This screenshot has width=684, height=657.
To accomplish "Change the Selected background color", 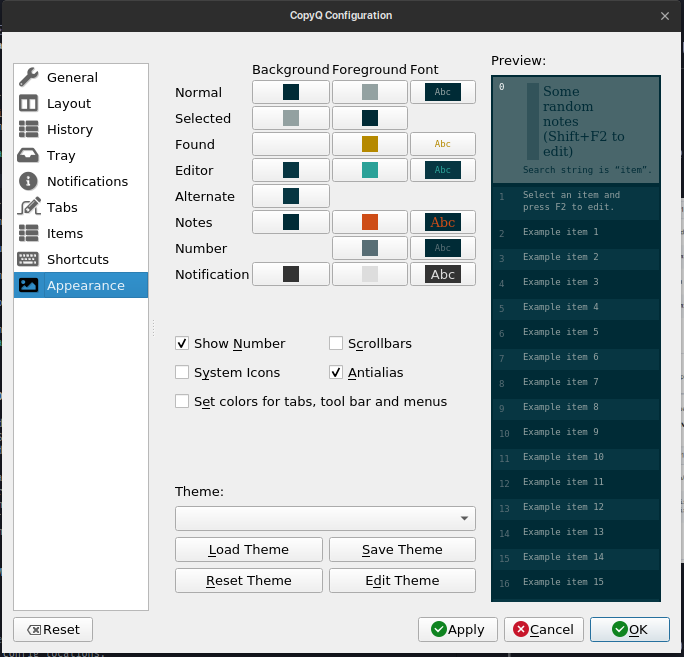I will [x=291, y=118].
